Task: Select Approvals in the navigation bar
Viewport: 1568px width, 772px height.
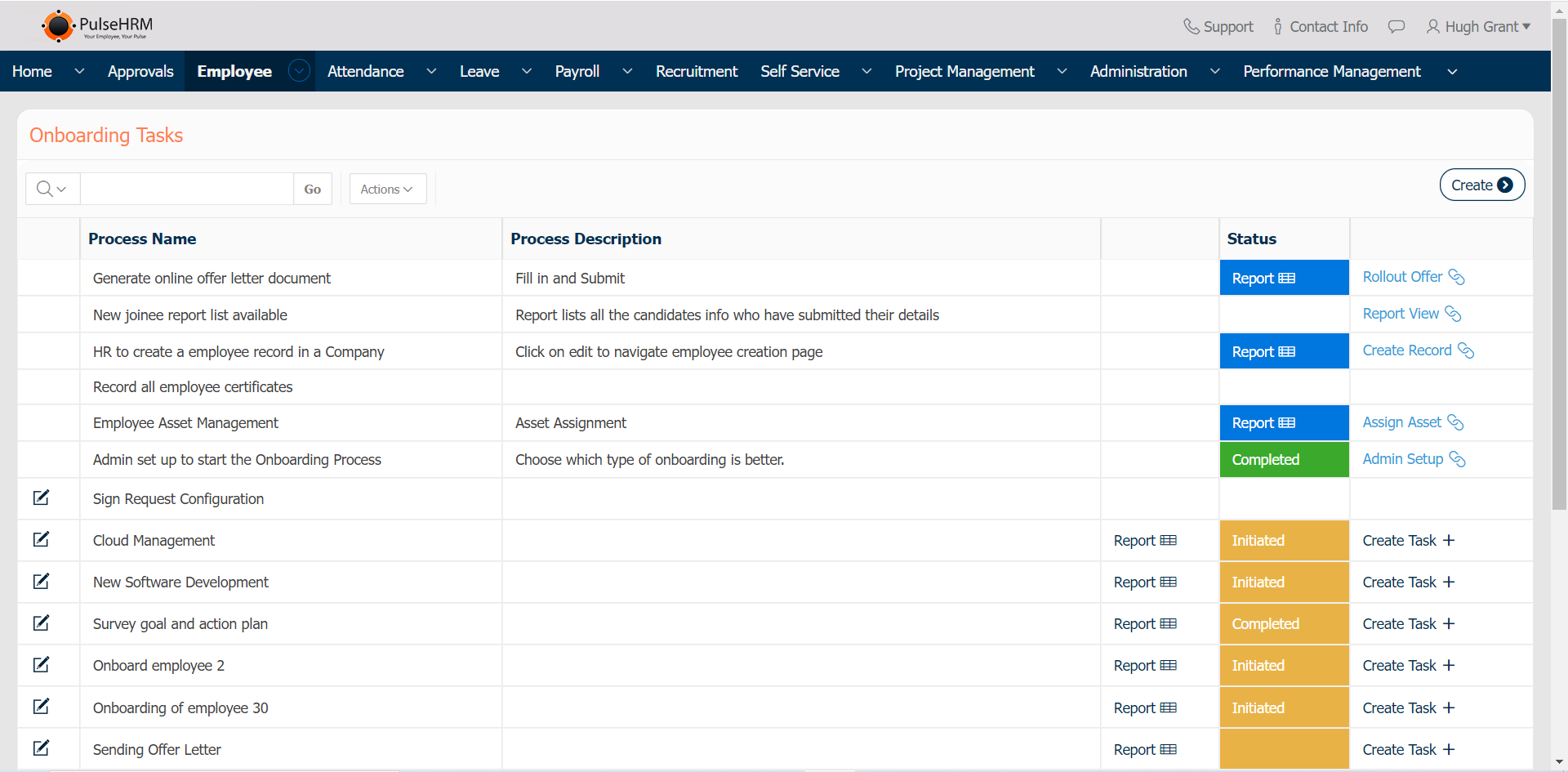Action: point(140,71)
